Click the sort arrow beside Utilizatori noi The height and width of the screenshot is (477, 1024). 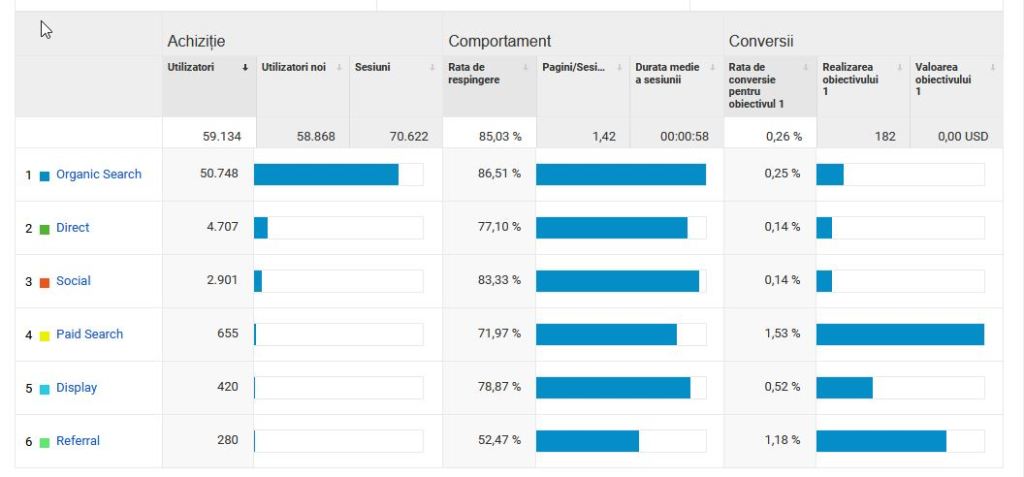tap(339, 68)
